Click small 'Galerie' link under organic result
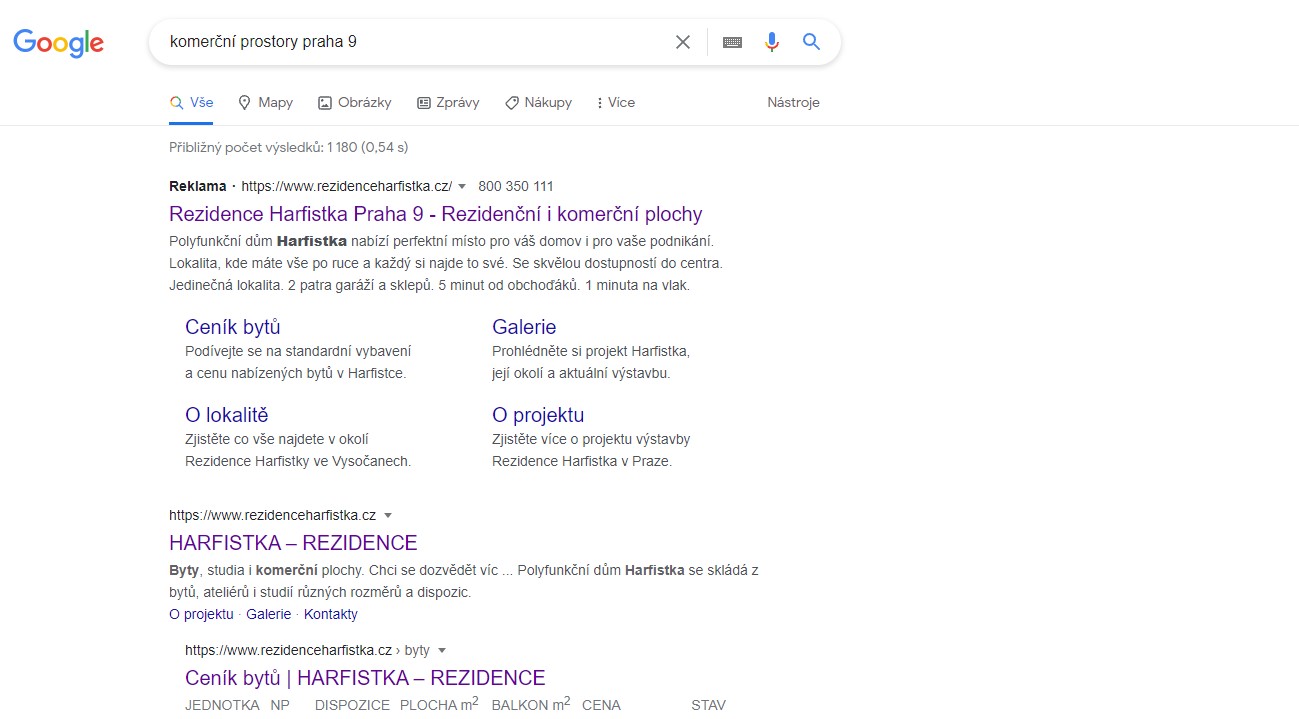The height and width of the screenshot is (719, 1299). click(x=268, y=614)
